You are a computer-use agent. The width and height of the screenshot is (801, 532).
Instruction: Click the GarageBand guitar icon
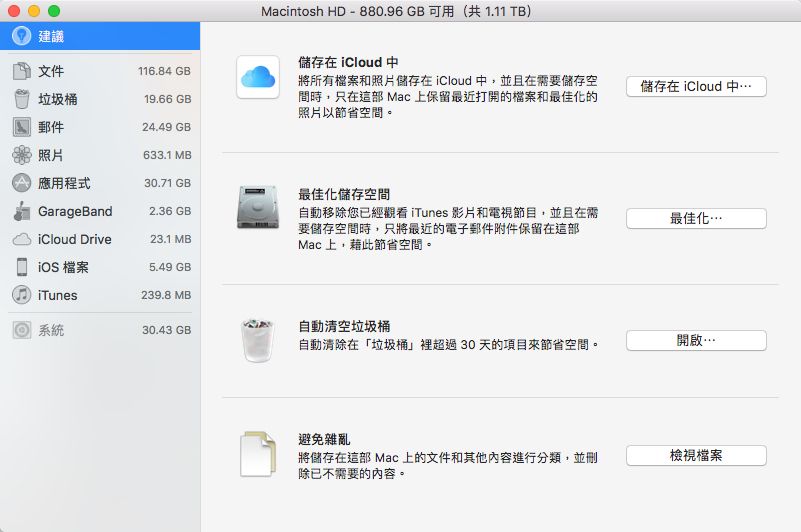point(21,211)
